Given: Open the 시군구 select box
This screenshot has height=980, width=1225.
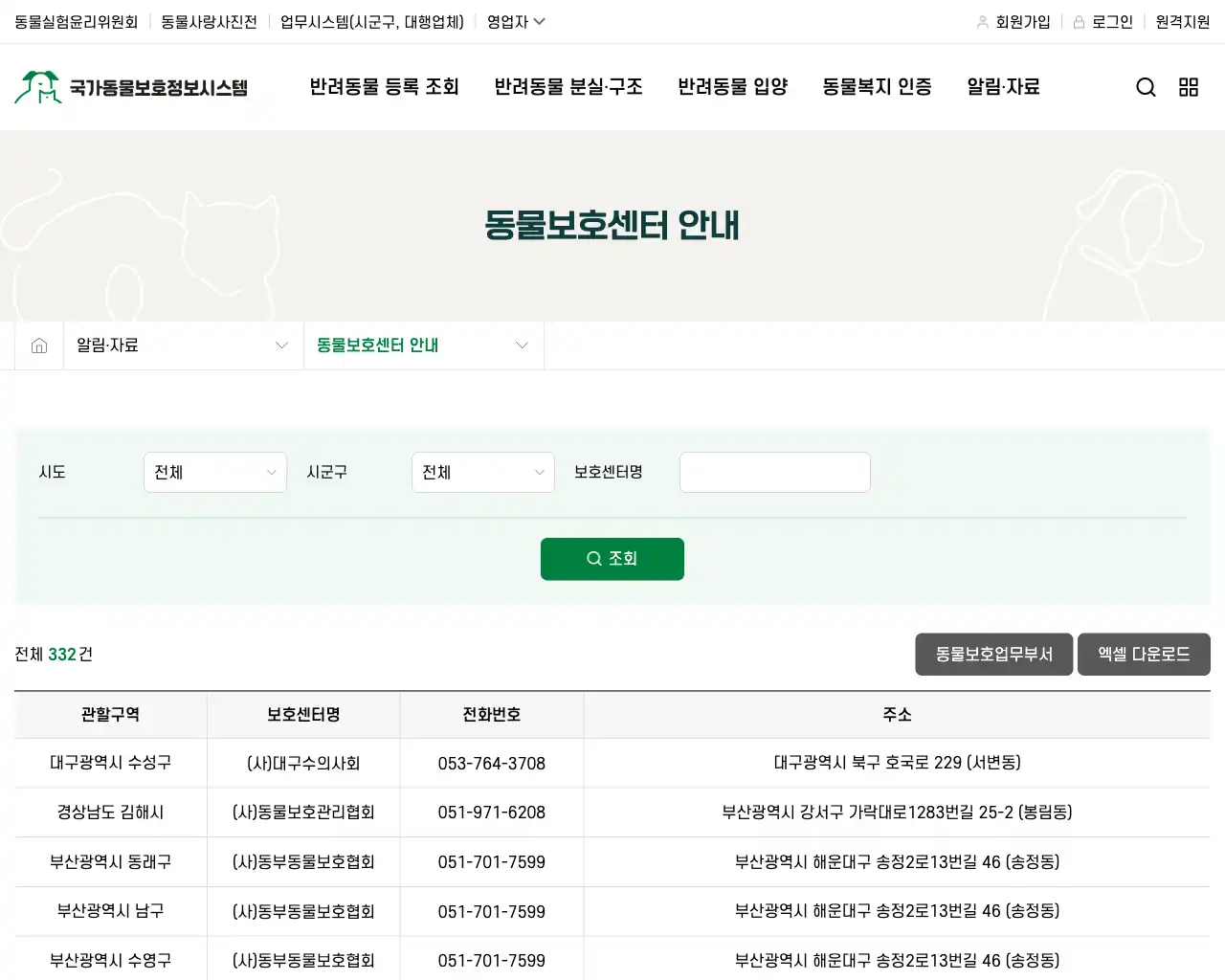Looking at the screenshot, I should (483, 472).
